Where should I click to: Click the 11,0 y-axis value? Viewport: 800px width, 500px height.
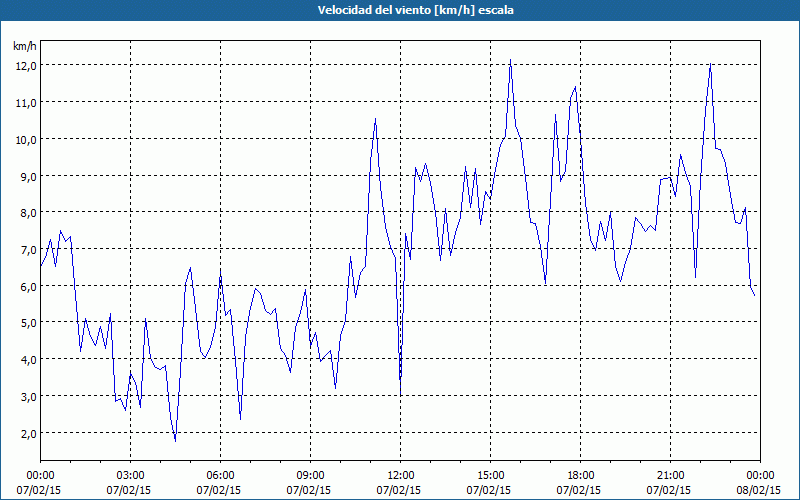[26, 103]
